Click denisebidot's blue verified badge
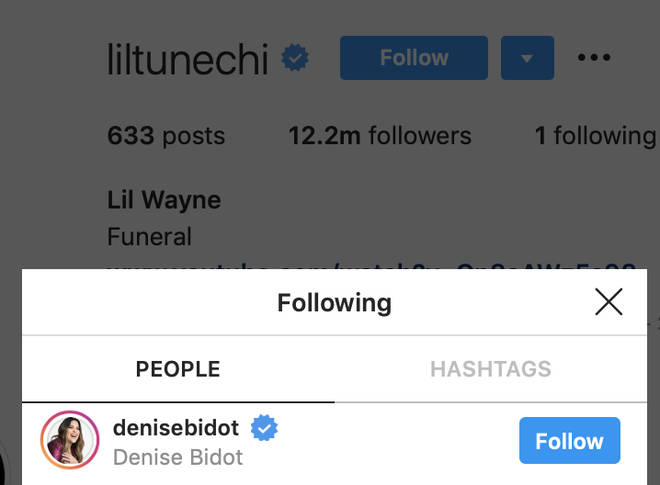Screen dimensions: 660x485 click(264, 428)
